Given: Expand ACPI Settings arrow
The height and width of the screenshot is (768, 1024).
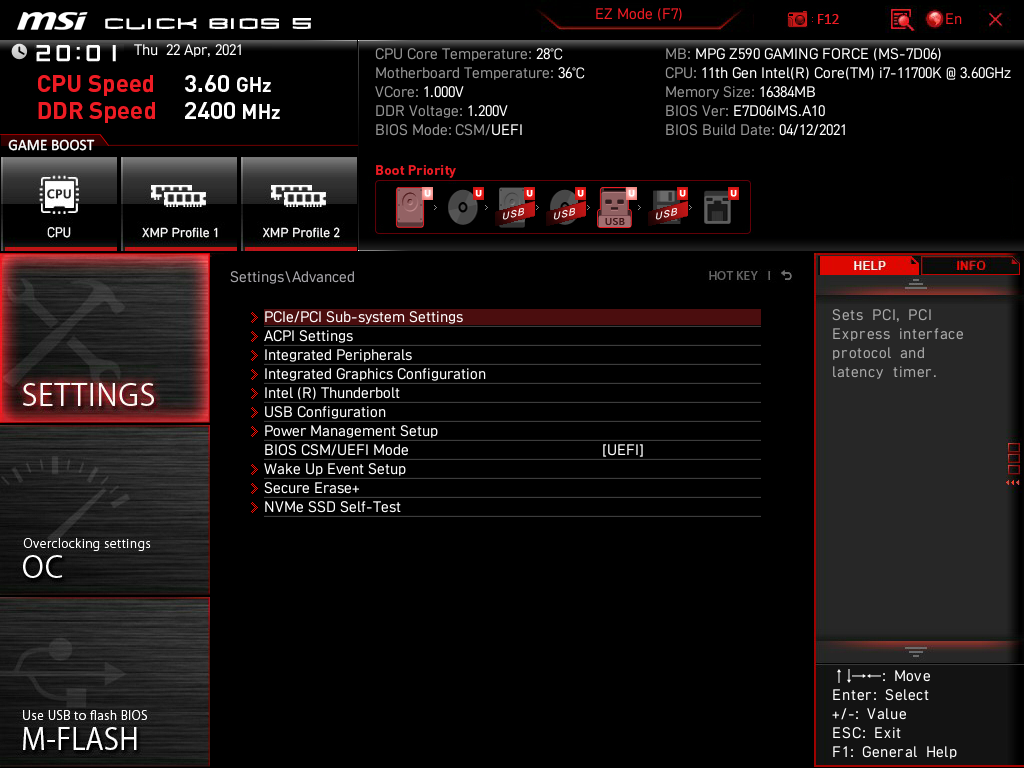Looking at the screenshot, I should pos(254,336).
